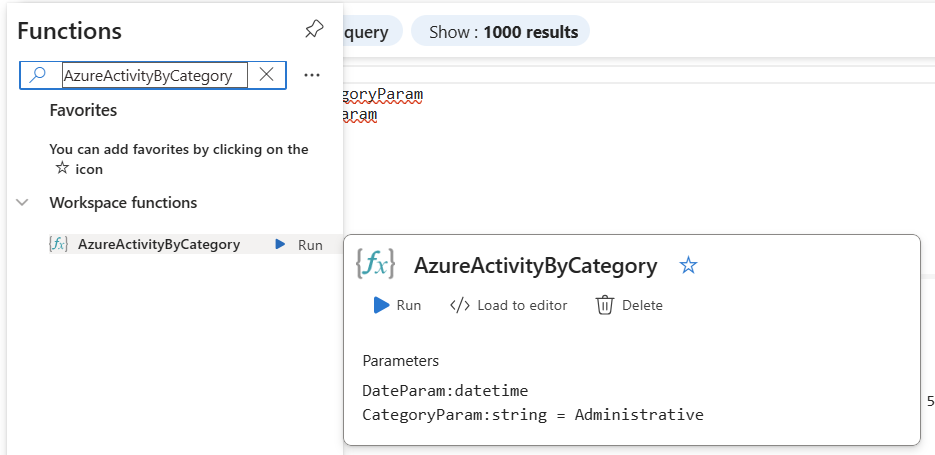The width and height of the screenshot is (935, 455).
Task: Click the Workspace functions label
Action: tap(123, 203)
